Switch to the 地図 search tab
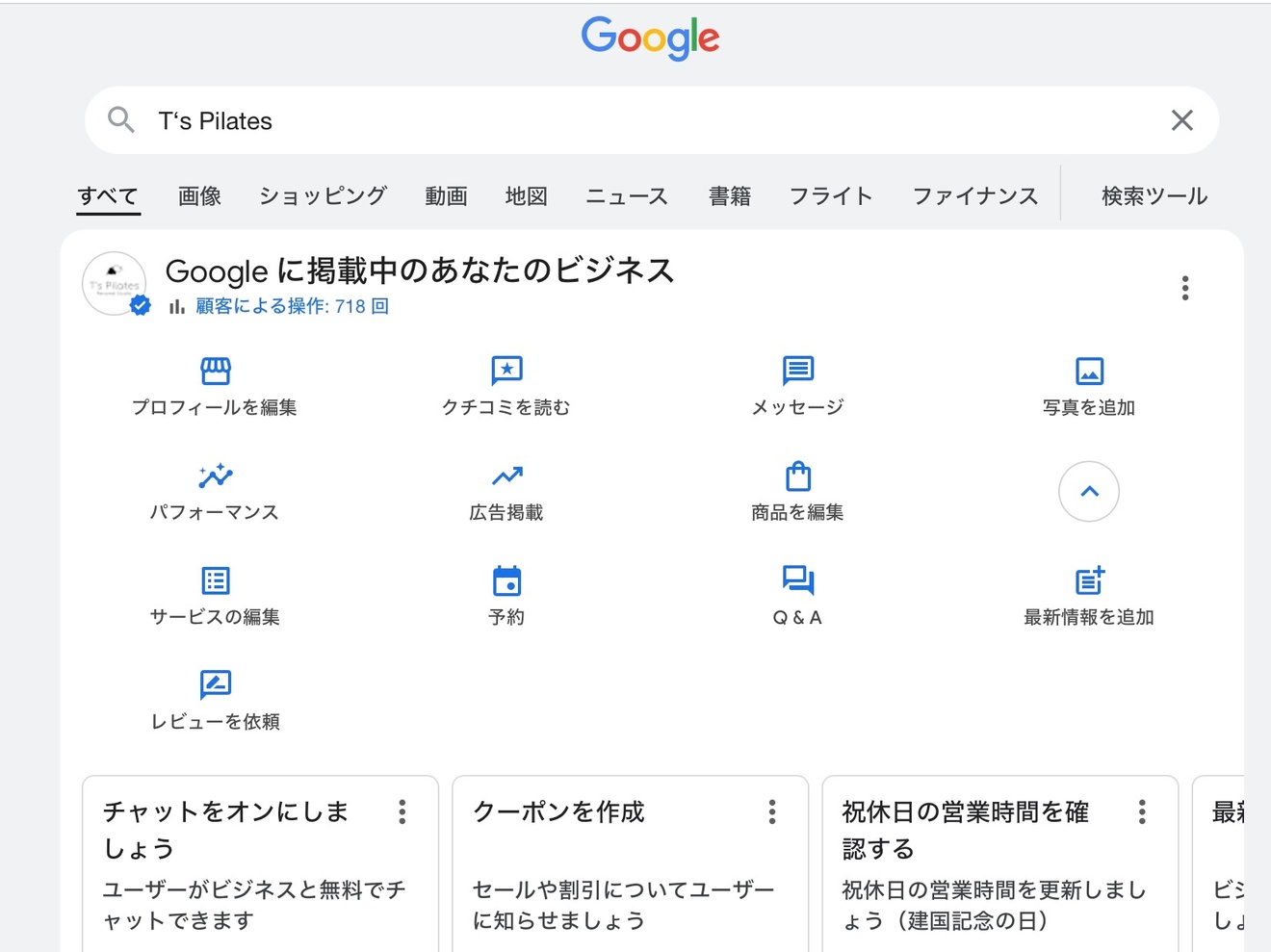Image resolution: width=1271 pixels, height=952 pixels. [x=526, y=196]
